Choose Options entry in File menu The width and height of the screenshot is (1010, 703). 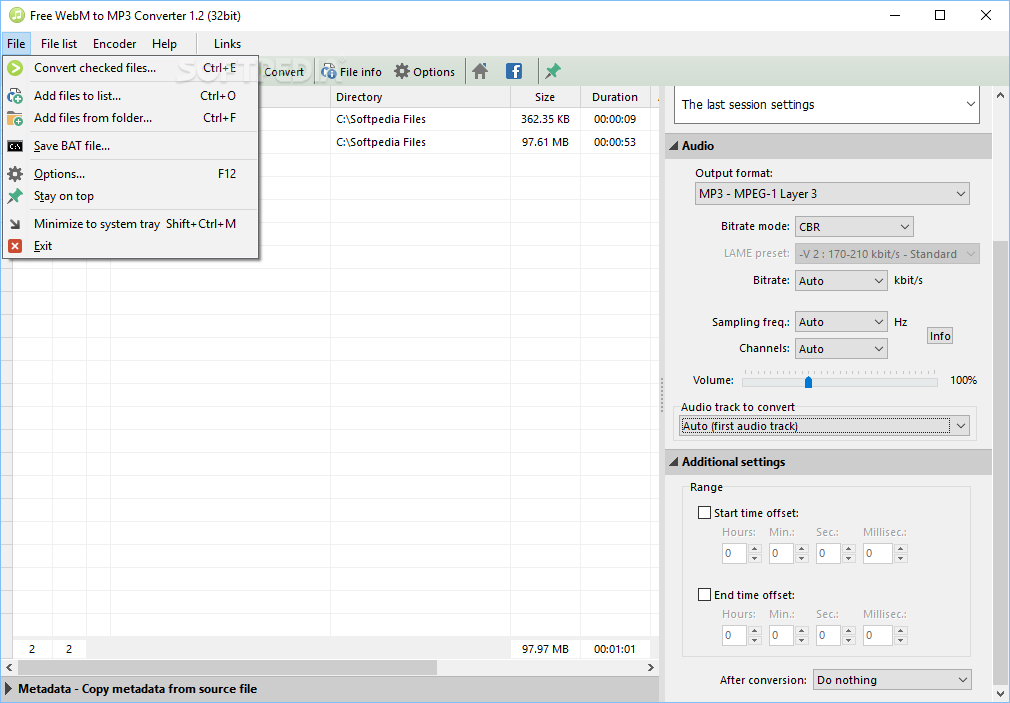click(131, 174)
